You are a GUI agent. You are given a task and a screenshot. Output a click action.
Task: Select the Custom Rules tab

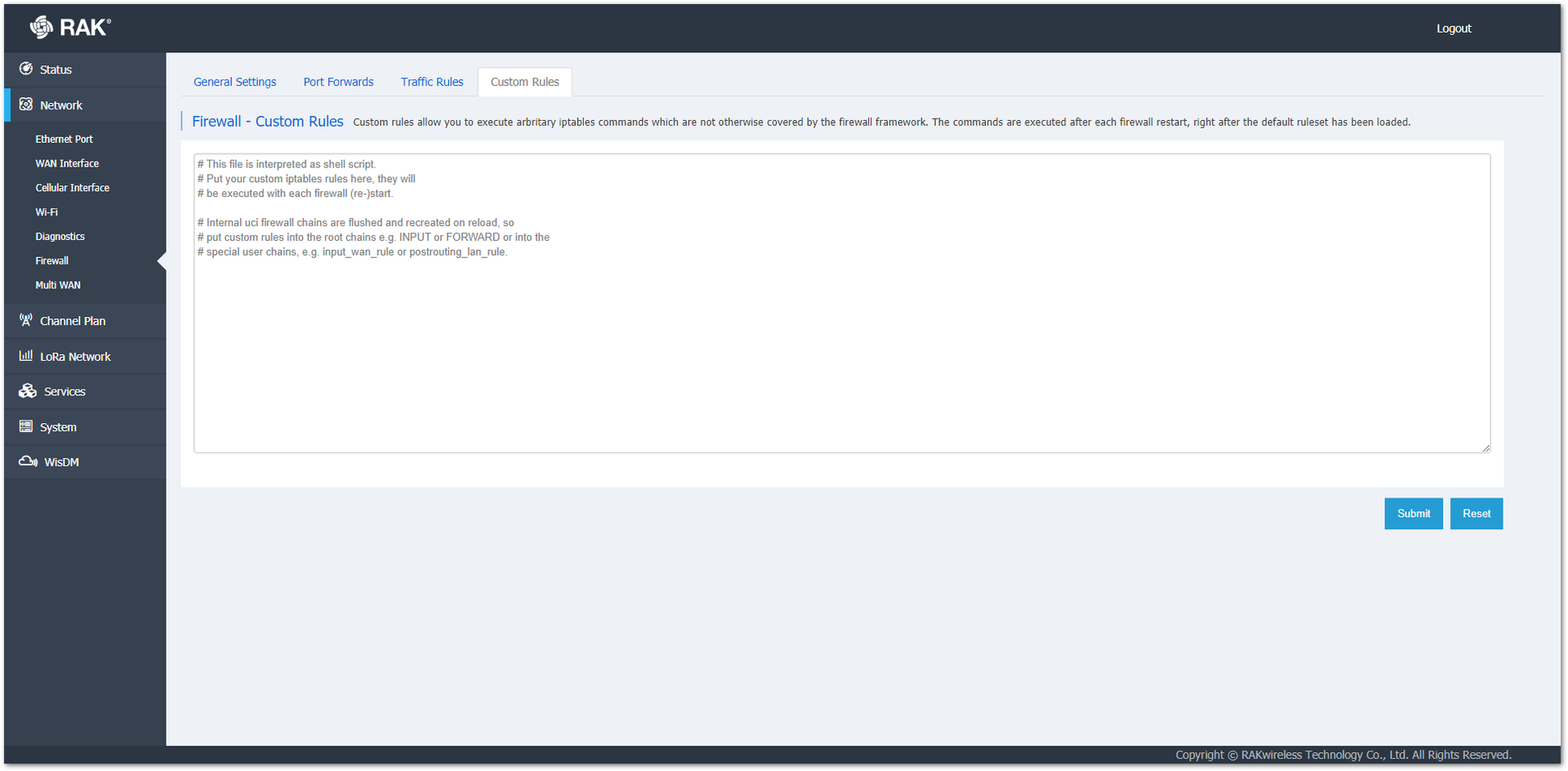point(524,82)
